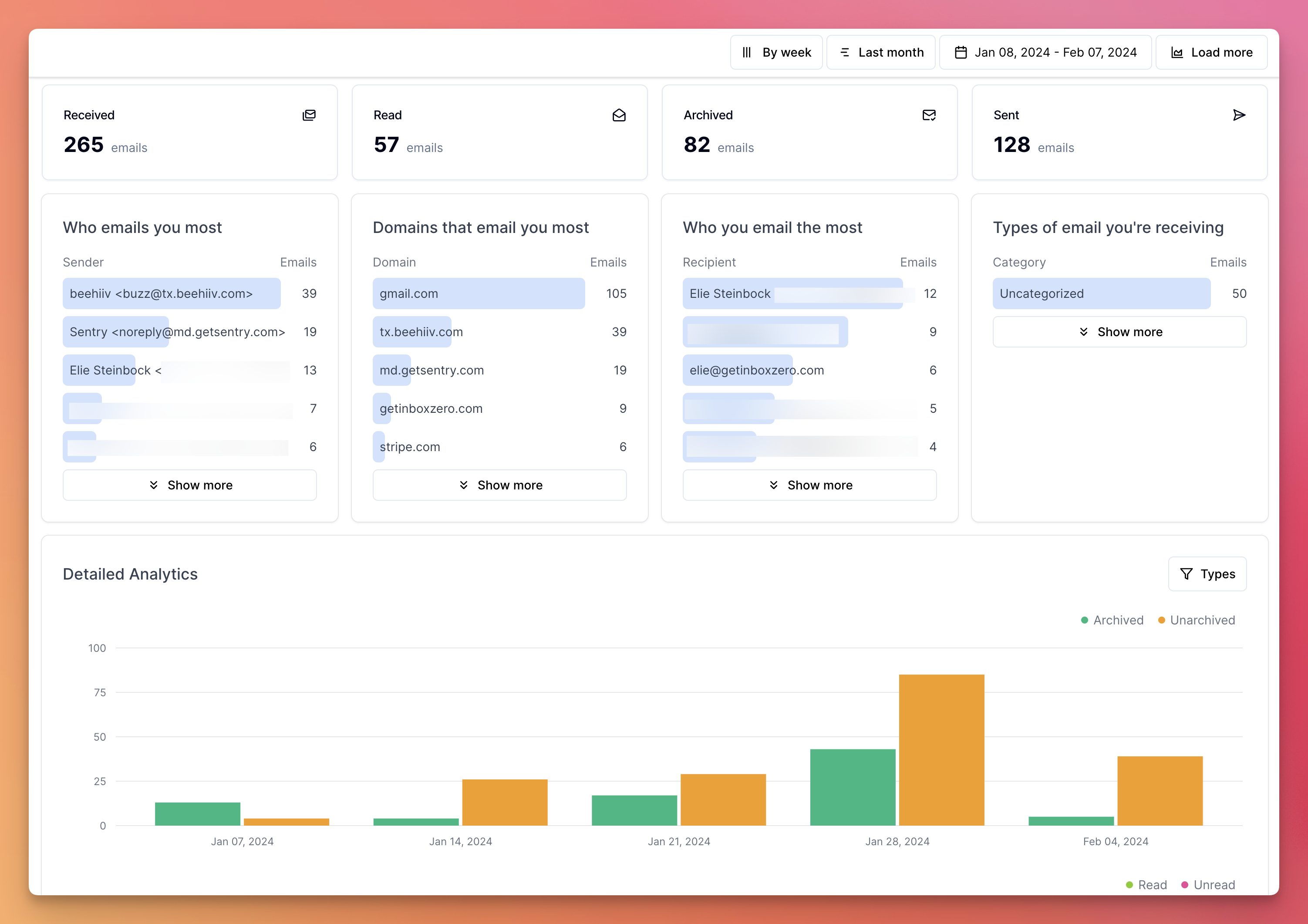Click the Sent paper plane icon
Screen dimensions: 1308x924
(x=1238, y=116)
